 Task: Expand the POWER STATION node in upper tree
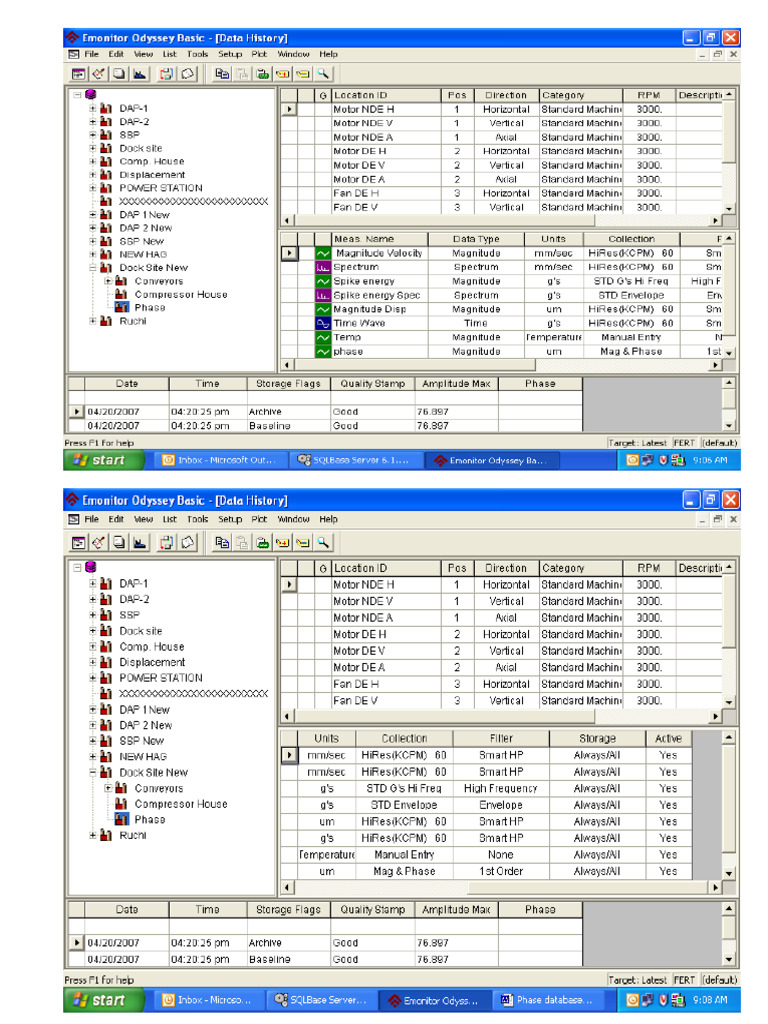click(93, 188)
